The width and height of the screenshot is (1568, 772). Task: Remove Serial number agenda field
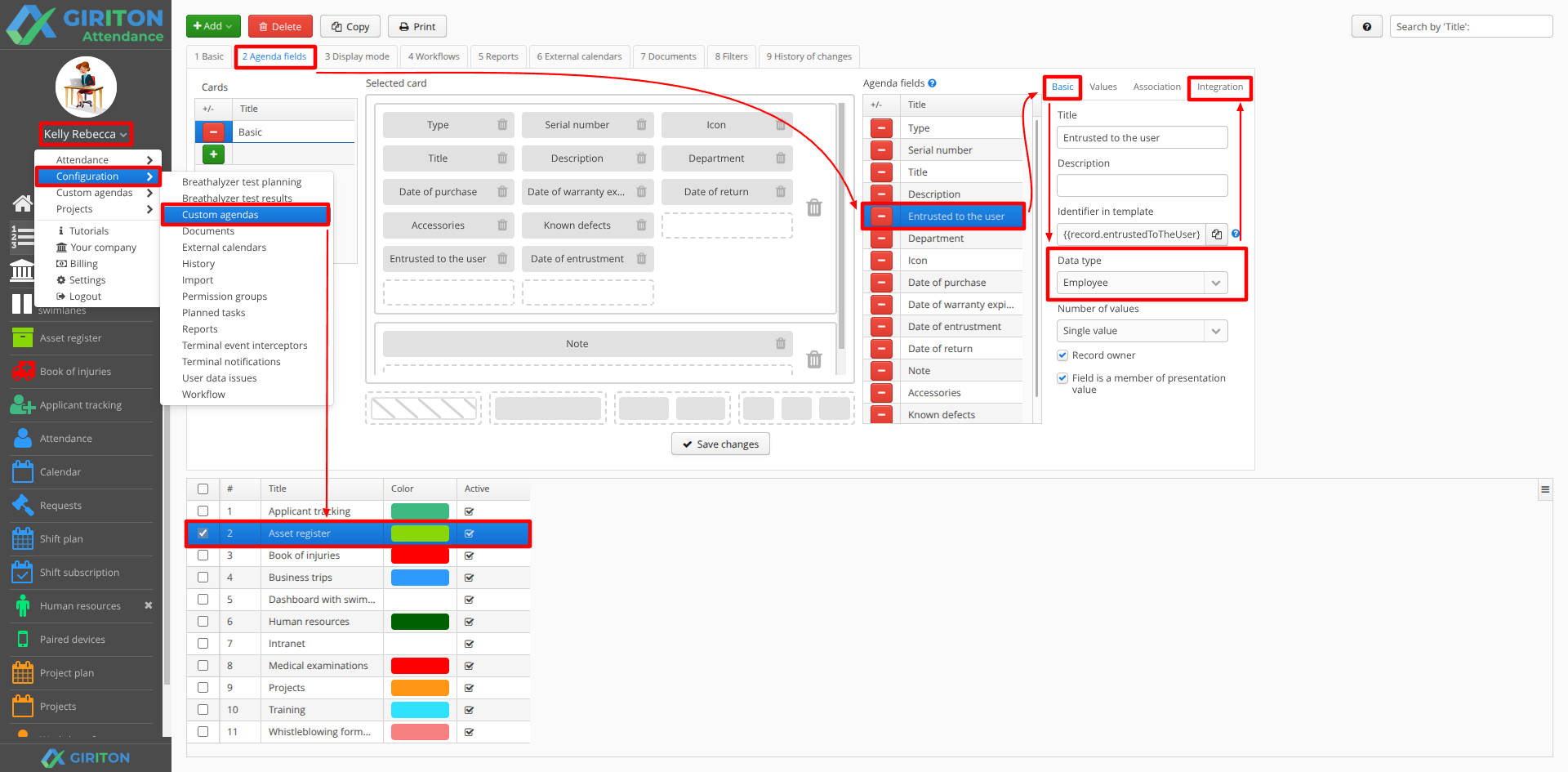click(881, 150)
